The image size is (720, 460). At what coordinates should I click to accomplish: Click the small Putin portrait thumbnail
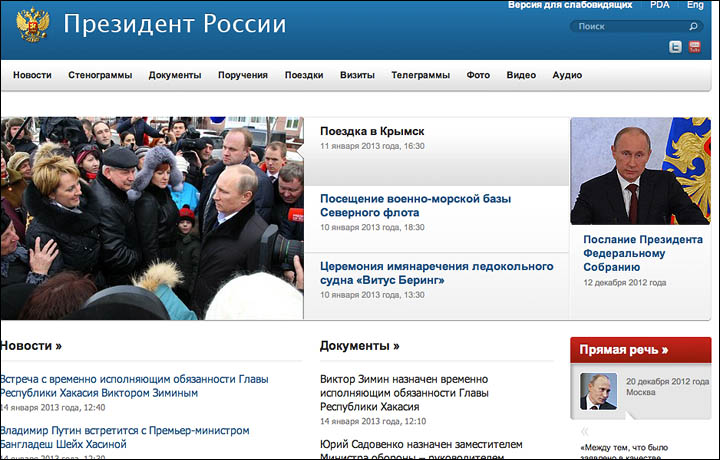(x=599, y=391)
